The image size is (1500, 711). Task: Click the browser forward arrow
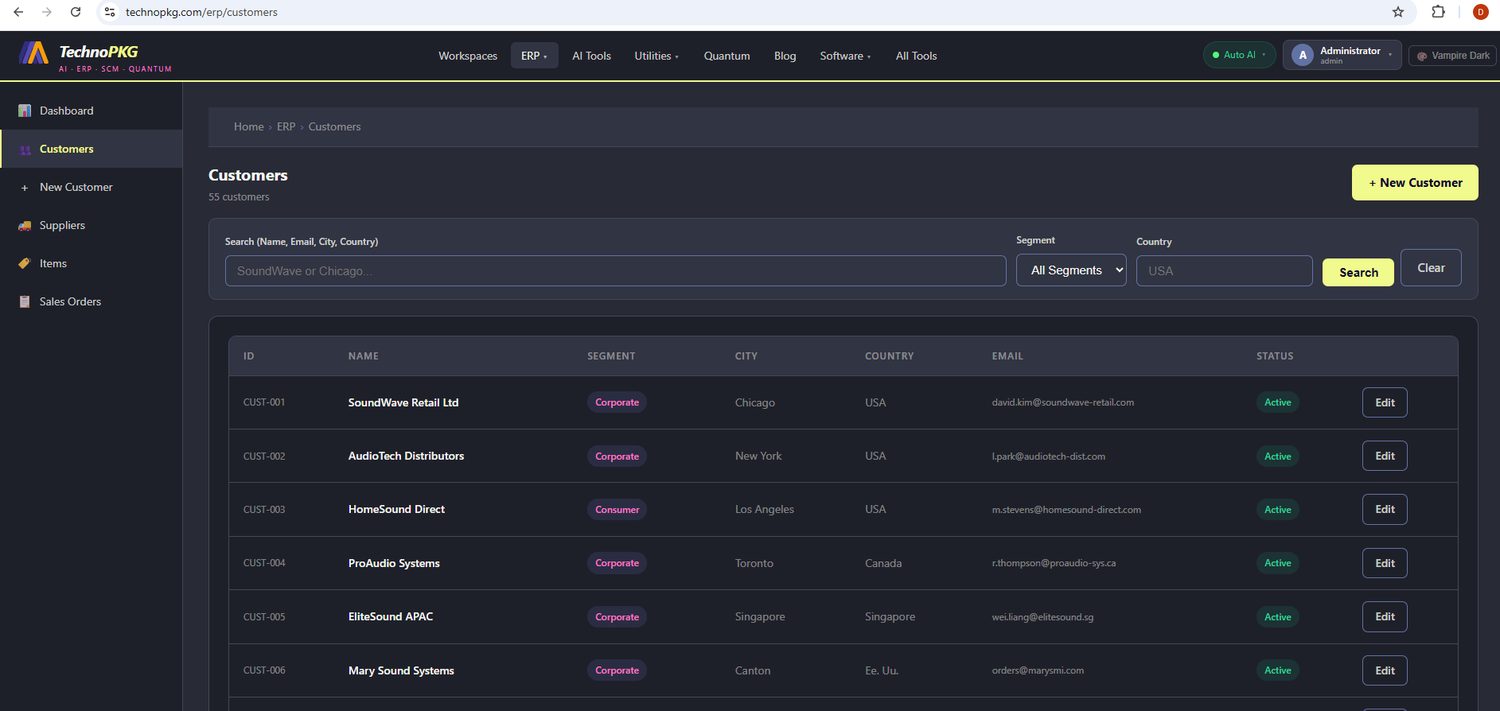click(x=46, y=12)
